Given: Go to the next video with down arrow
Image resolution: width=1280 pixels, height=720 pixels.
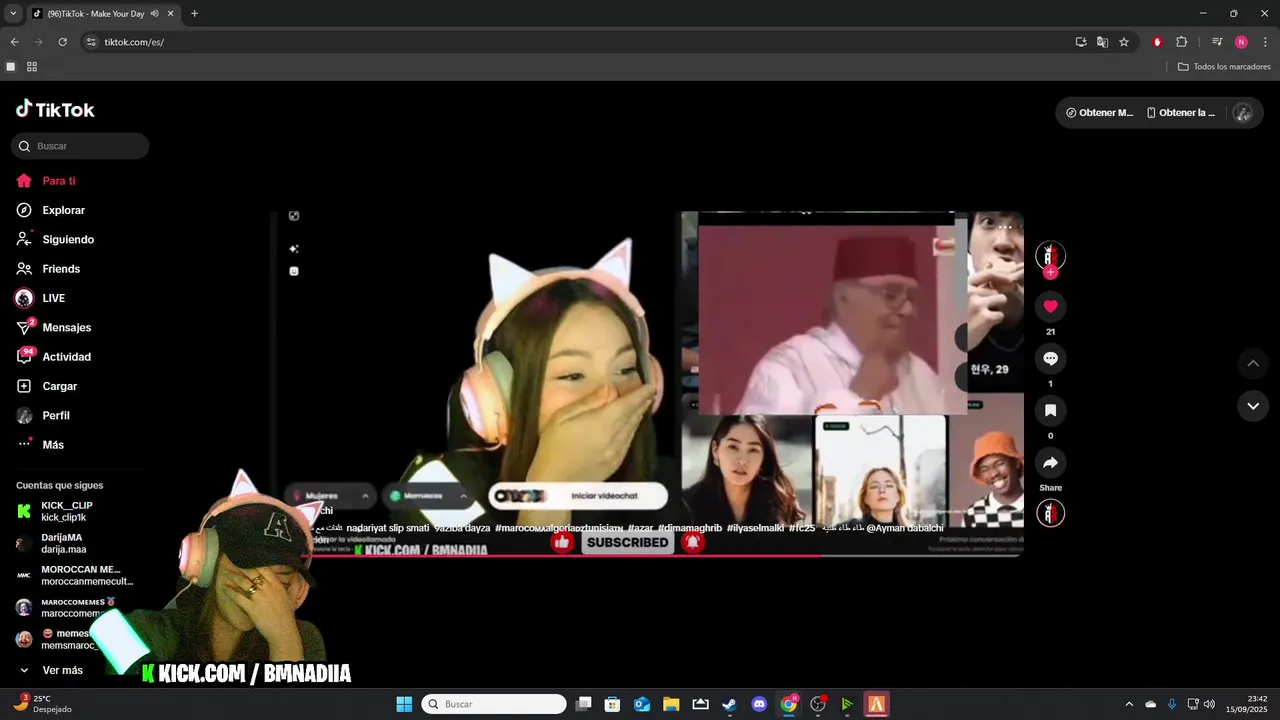Looking at the screenshot, I should [1253, 406].
